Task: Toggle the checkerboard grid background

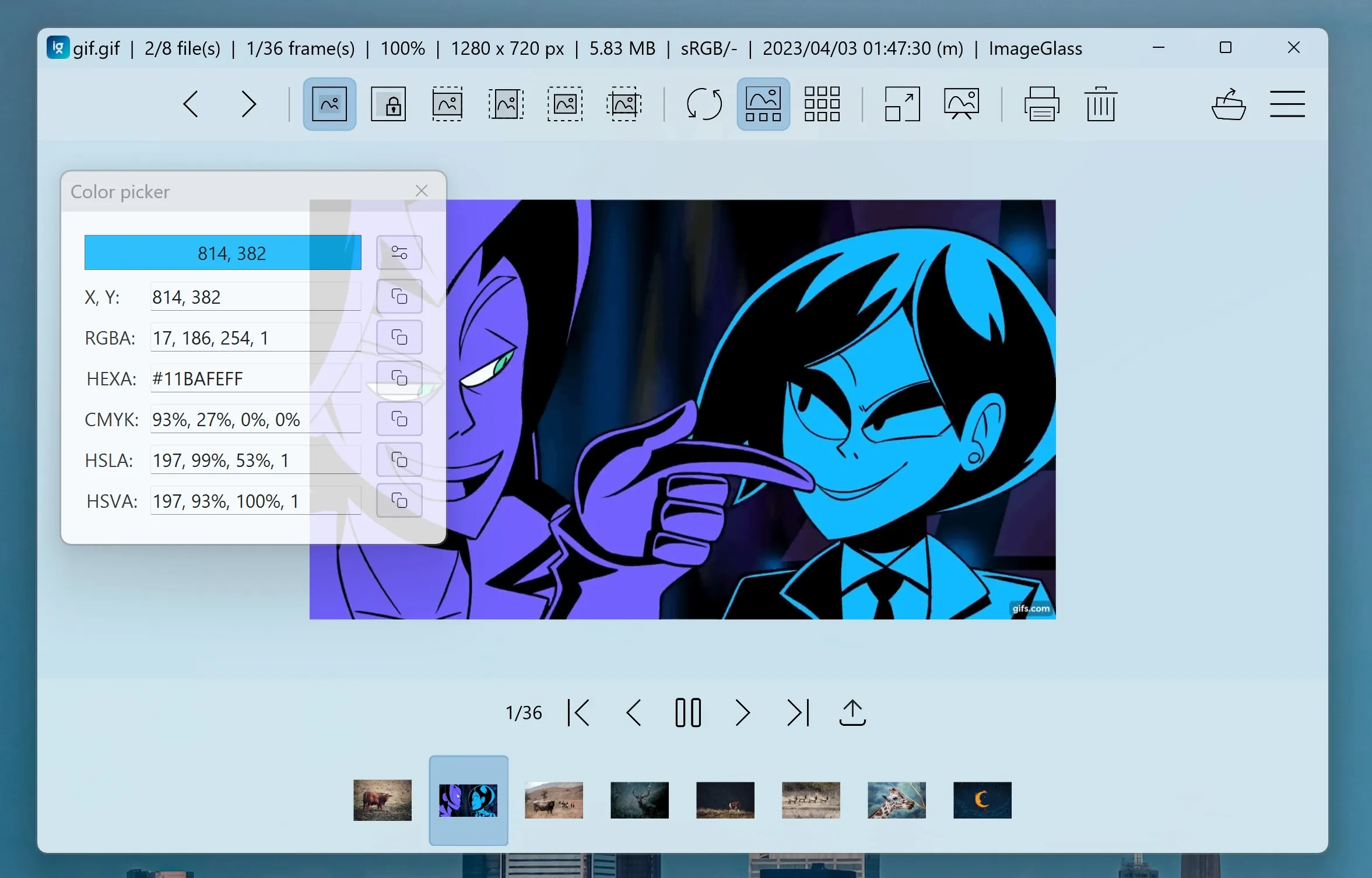Action: [822, 104]
